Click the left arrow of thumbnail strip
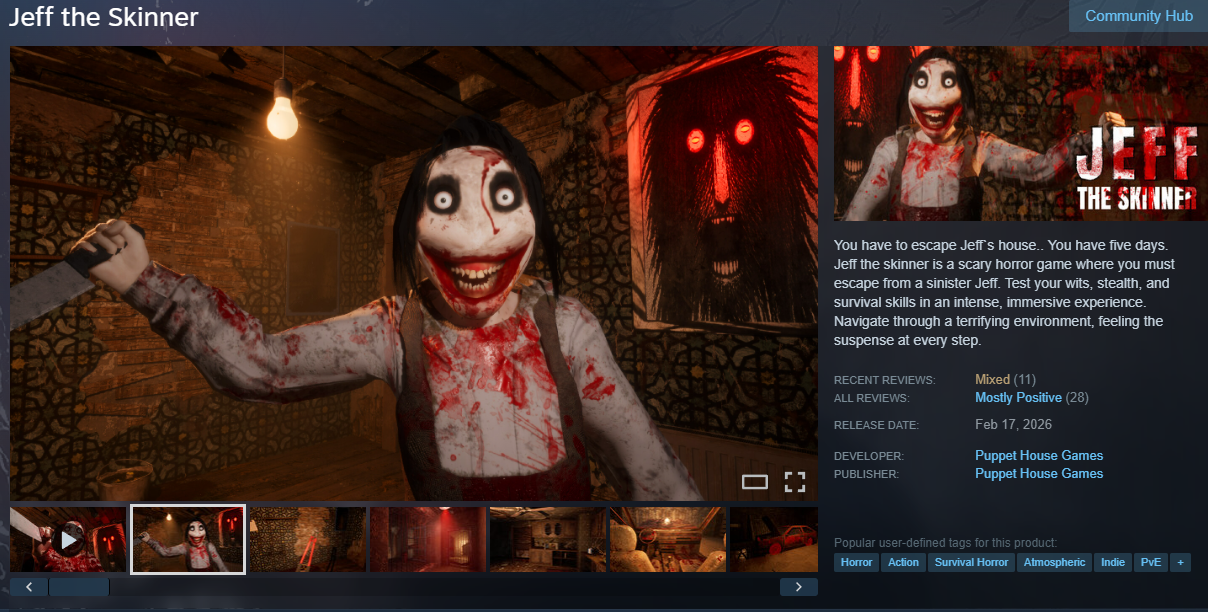 pos(29,587)
